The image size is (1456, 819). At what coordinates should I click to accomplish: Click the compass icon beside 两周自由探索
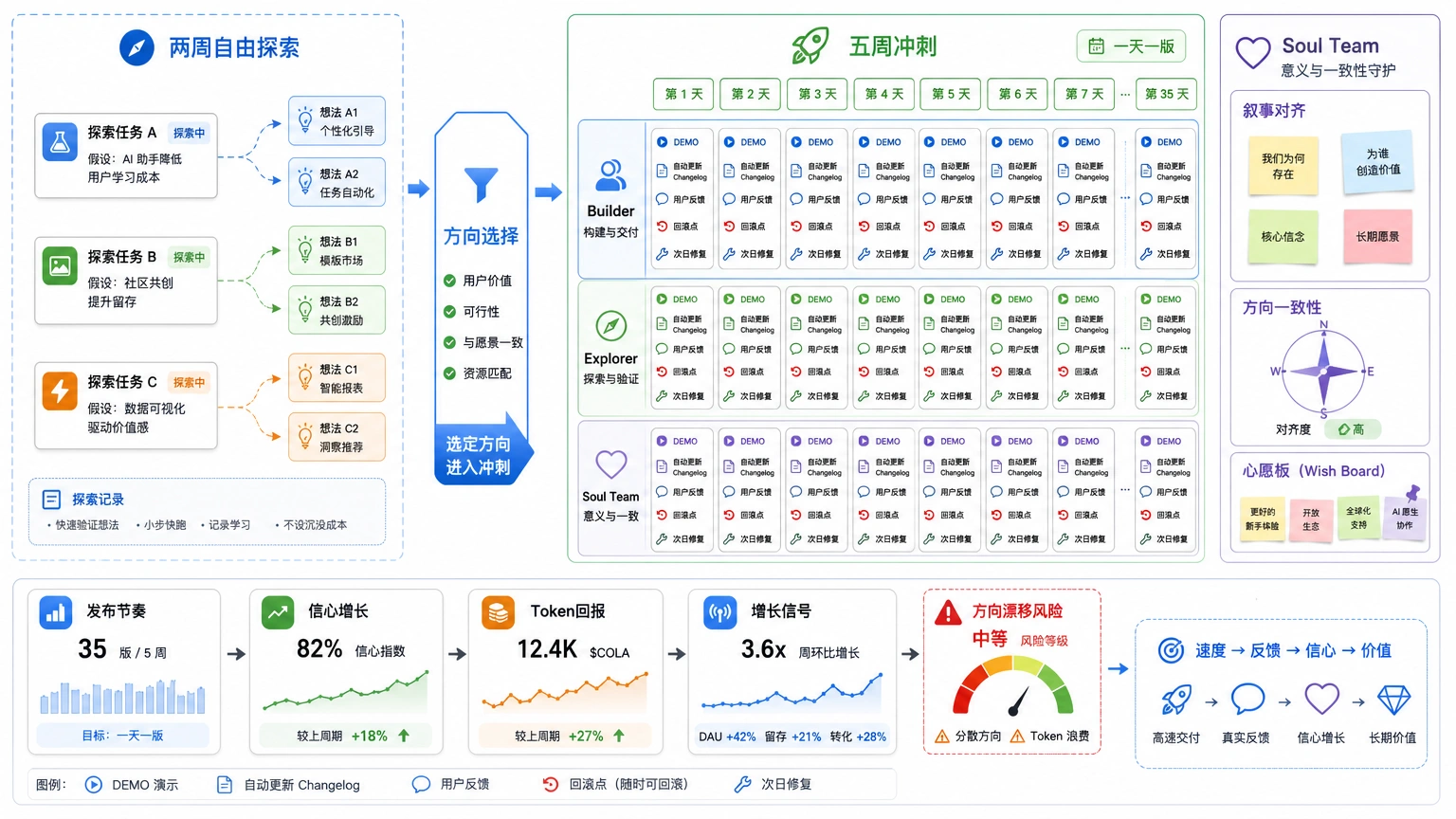[x=136, y=47]
